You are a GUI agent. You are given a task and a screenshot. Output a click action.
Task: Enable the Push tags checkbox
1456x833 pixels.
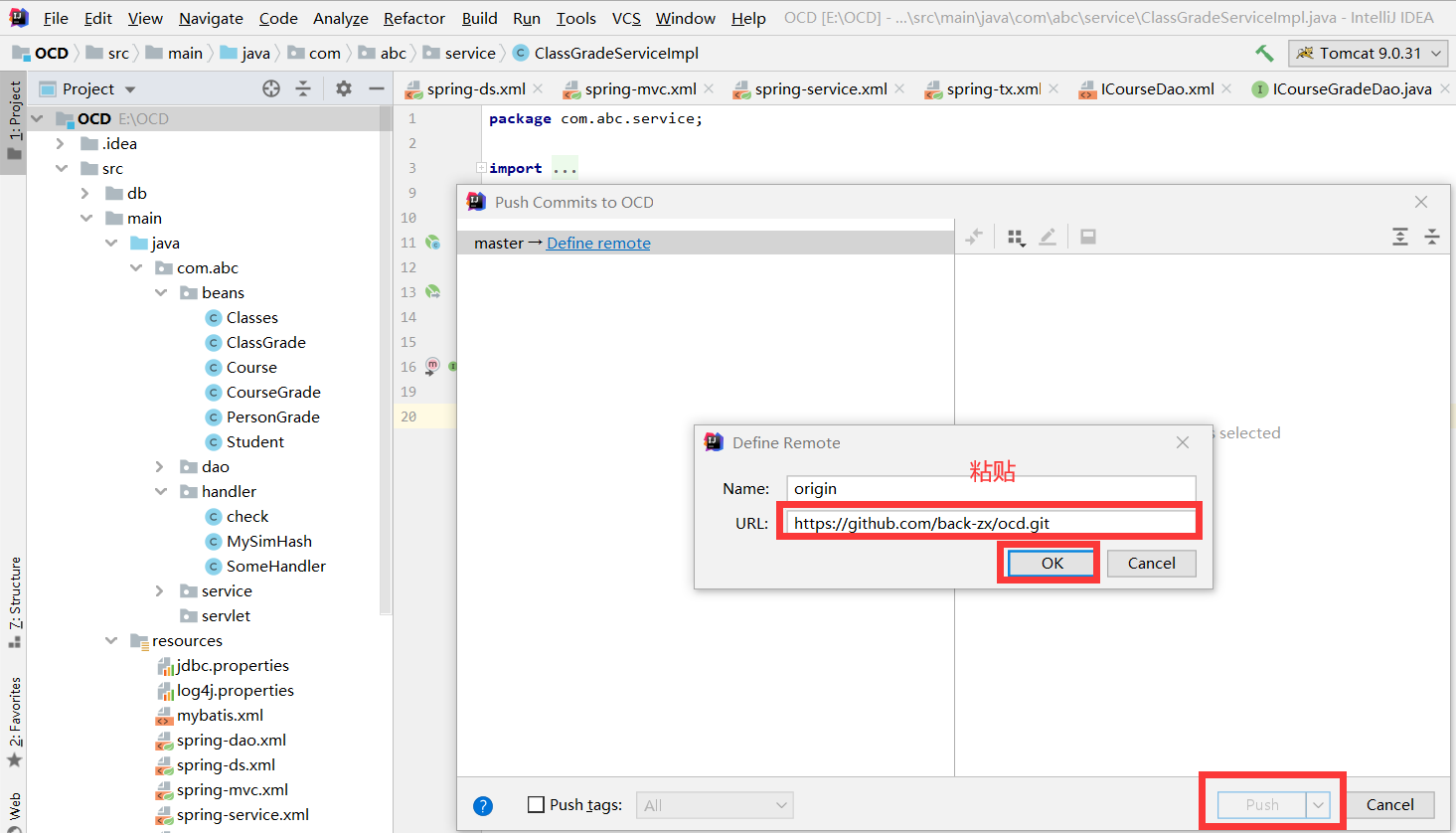coord(536,805)
